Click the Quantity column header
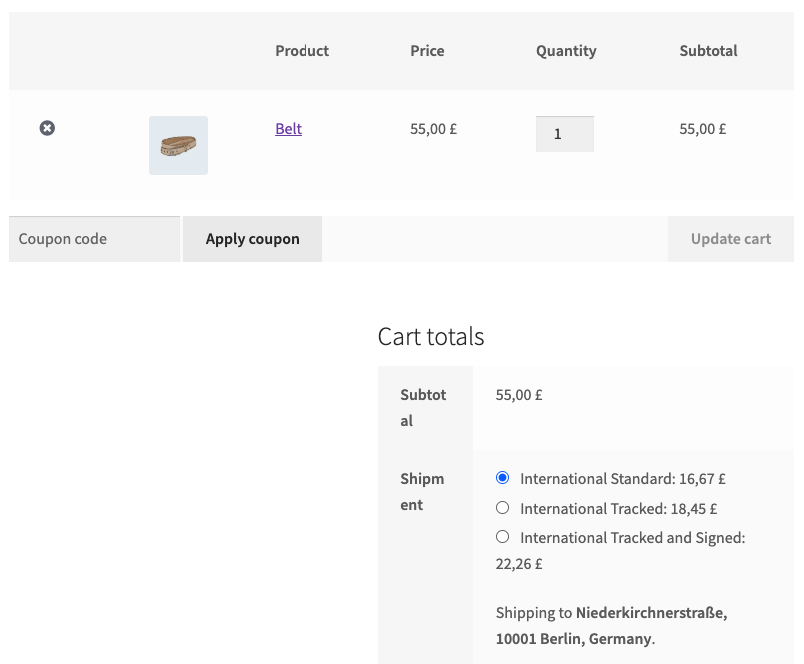 tap(566, 50)
